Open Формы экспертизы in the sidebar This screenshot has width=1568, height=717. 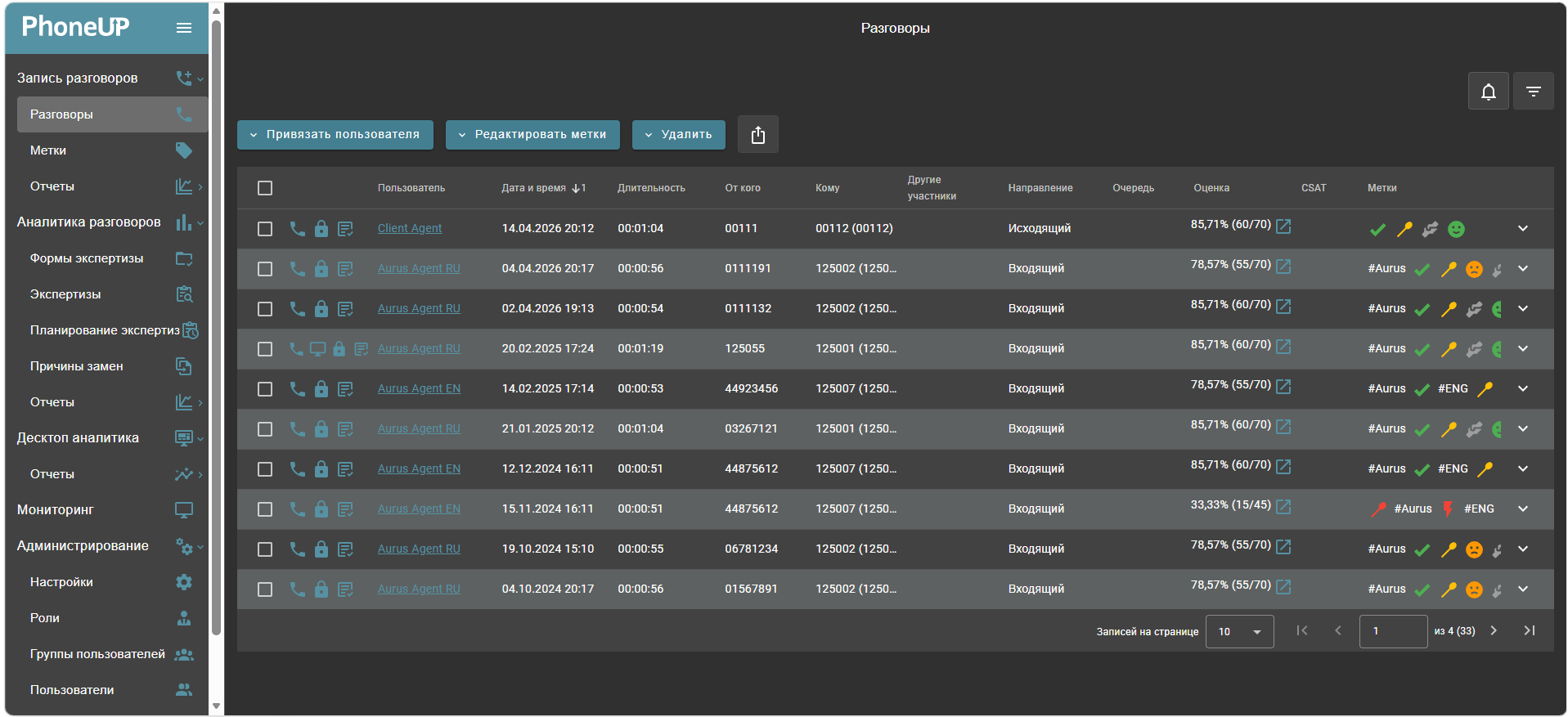click(112, 258)
